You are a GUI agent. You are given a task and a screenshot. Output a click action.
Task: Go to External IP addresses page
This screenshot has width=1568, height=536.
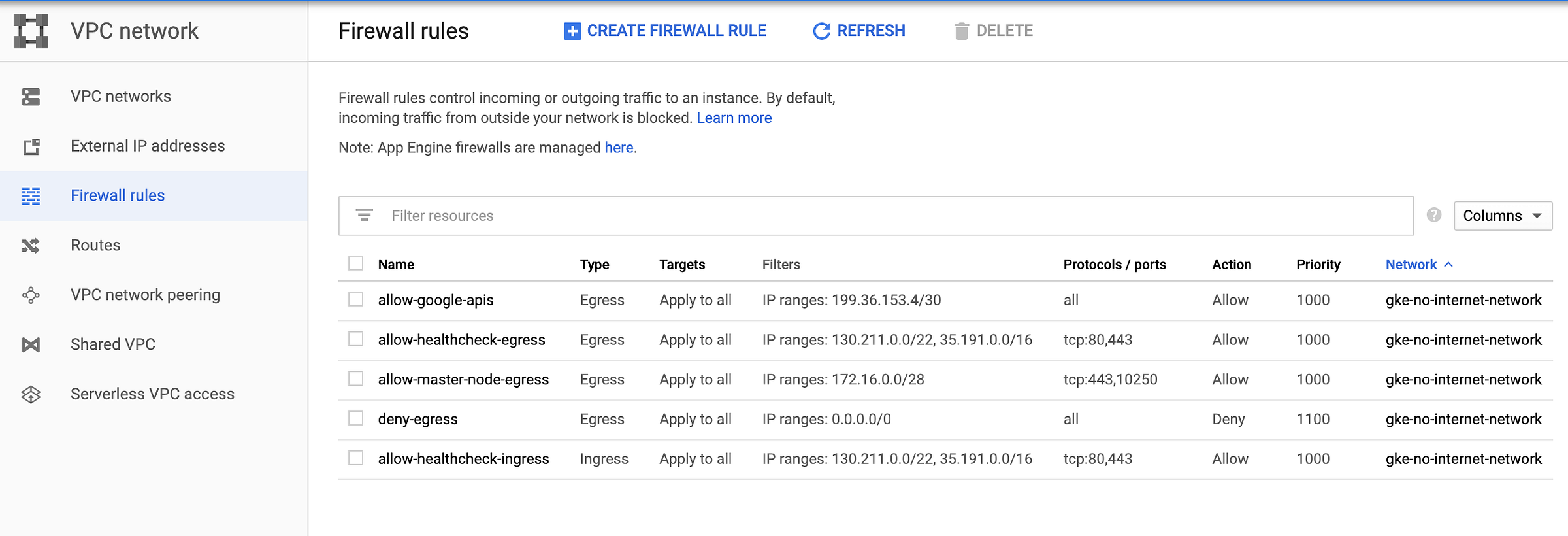[x=148, y=146]
